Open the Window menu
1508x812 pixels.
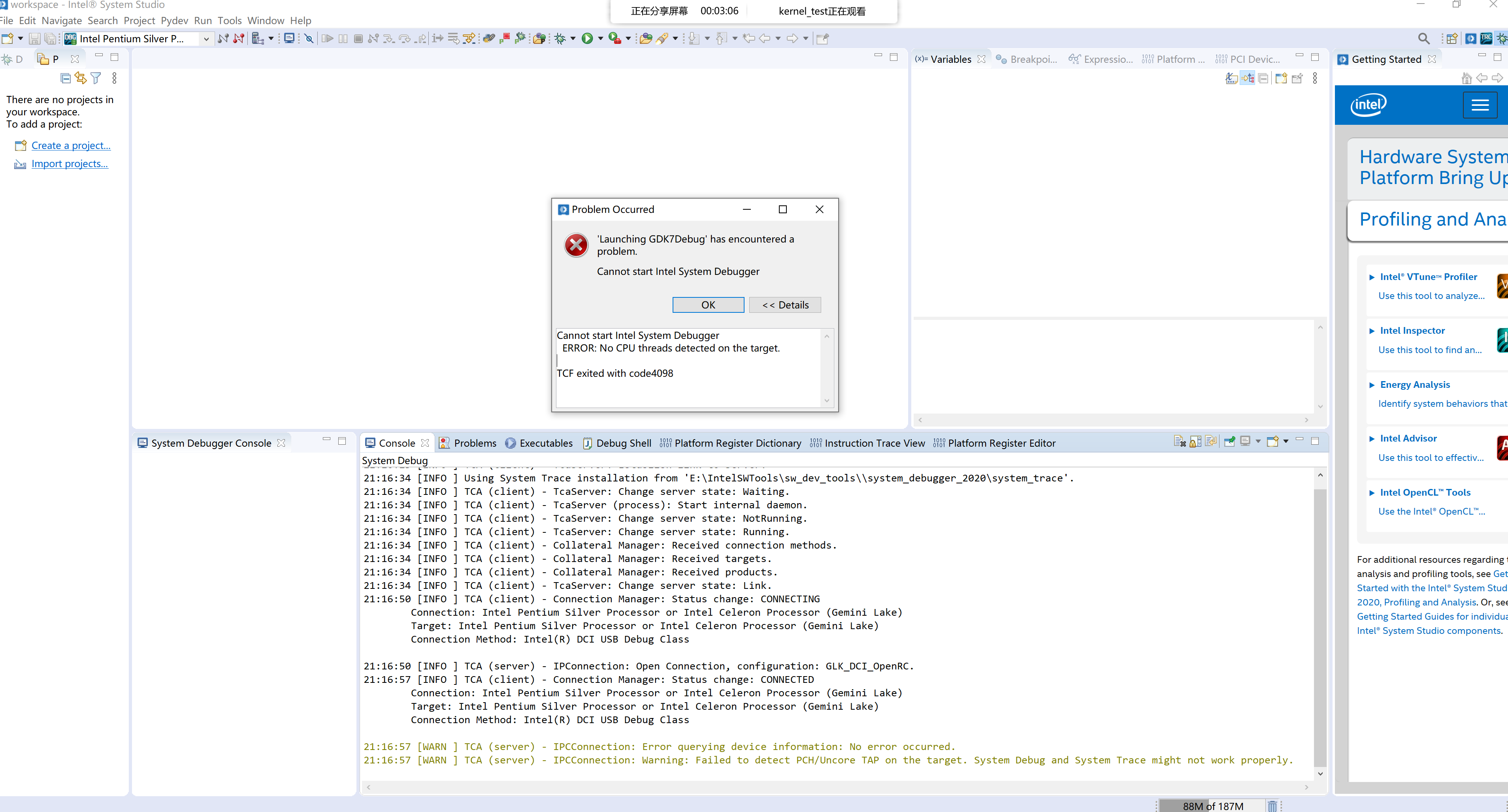point(265,21)
